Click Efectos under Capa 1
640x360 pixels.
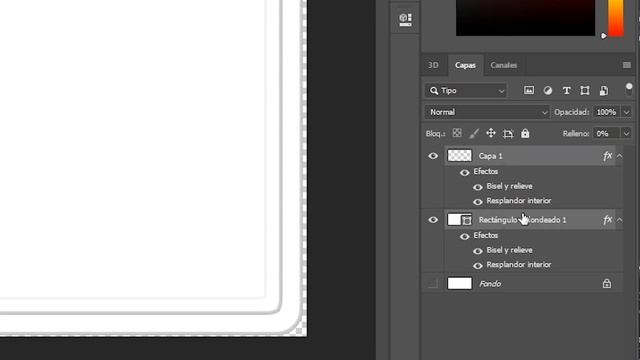486,171
